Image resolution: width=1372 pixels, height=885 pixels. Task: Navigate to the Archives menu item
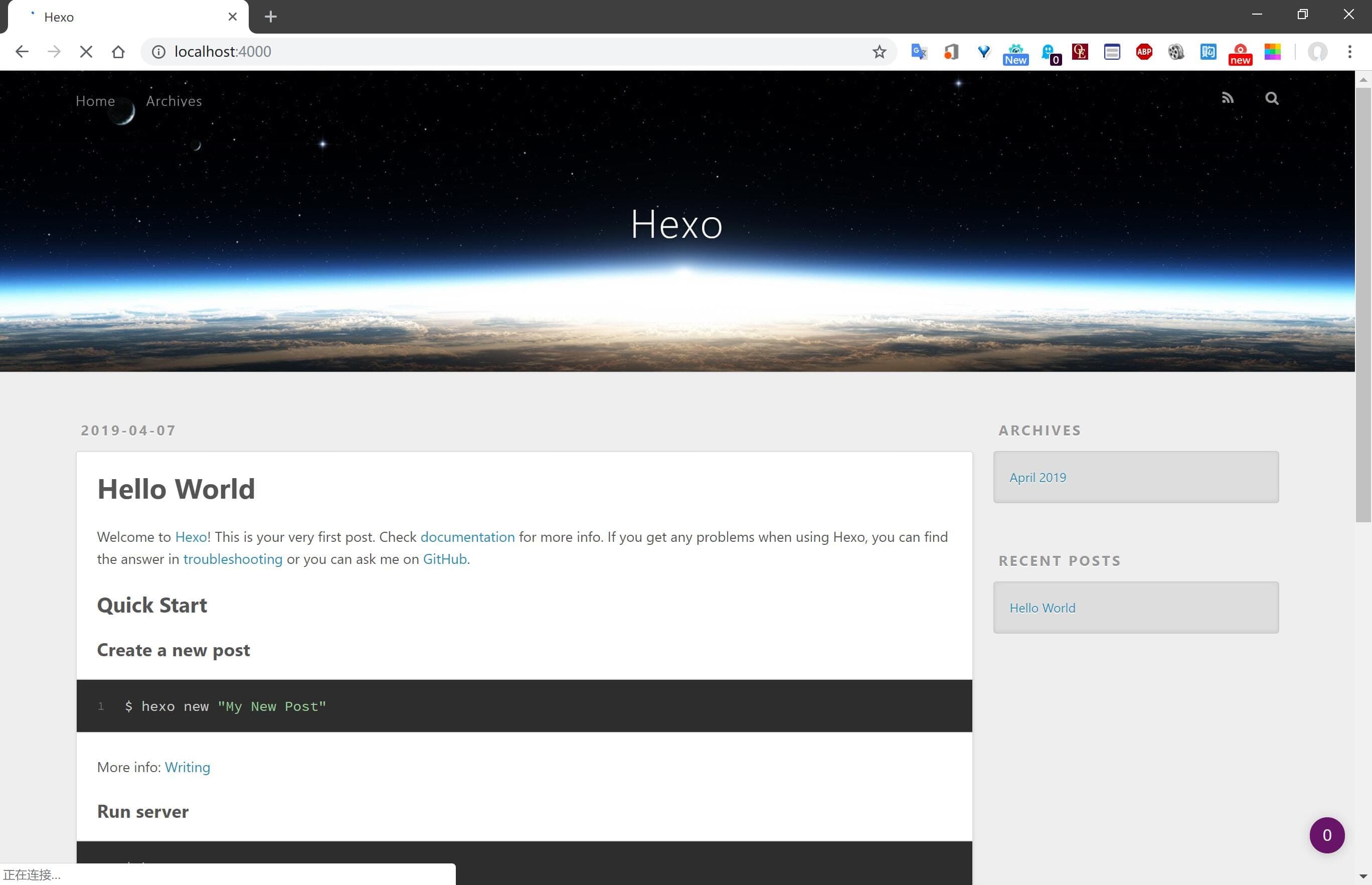tap(174, 101)
